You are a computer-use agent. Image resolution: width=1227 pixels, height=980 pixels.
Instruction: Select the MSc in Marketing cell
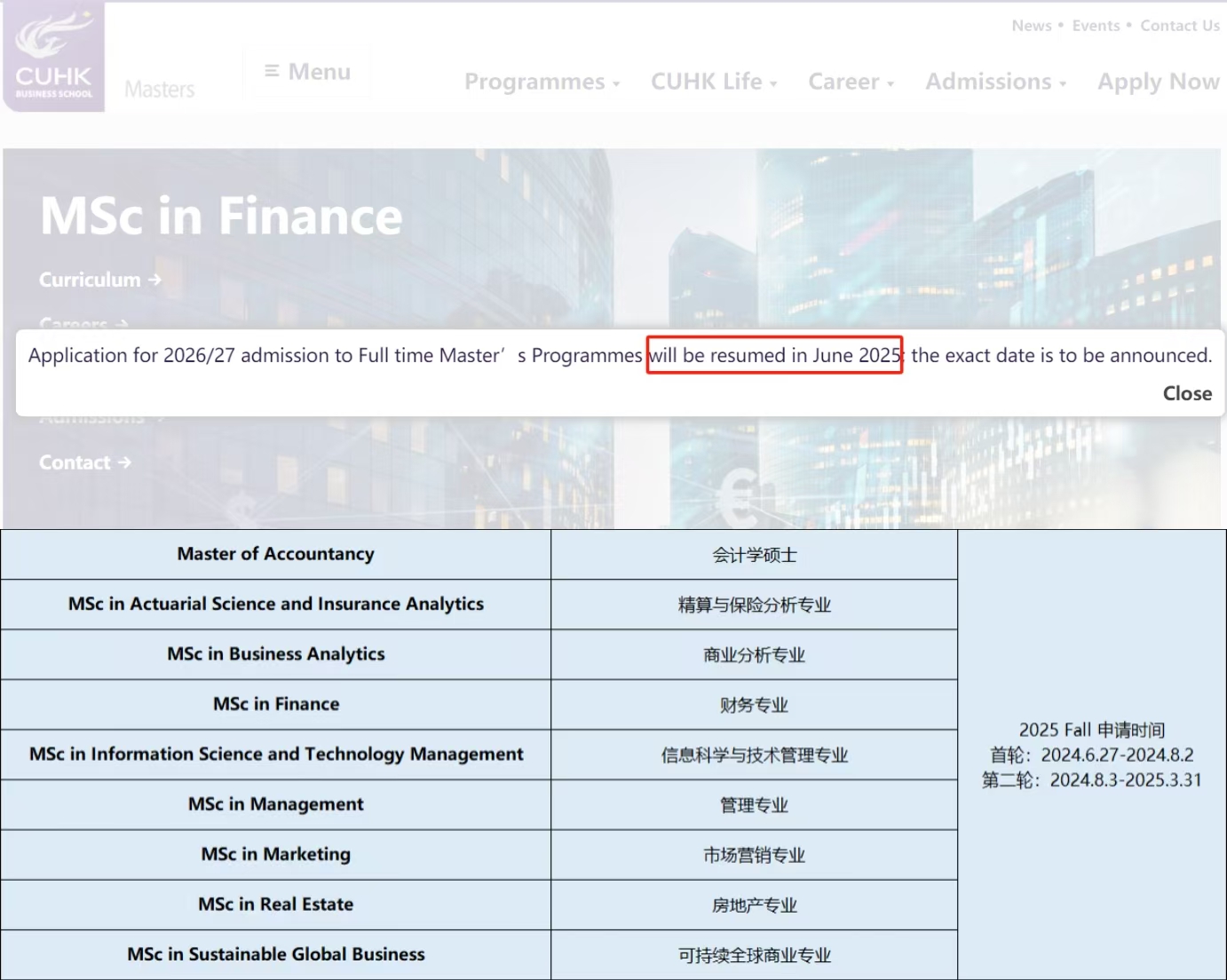click(x=275, y=855)
